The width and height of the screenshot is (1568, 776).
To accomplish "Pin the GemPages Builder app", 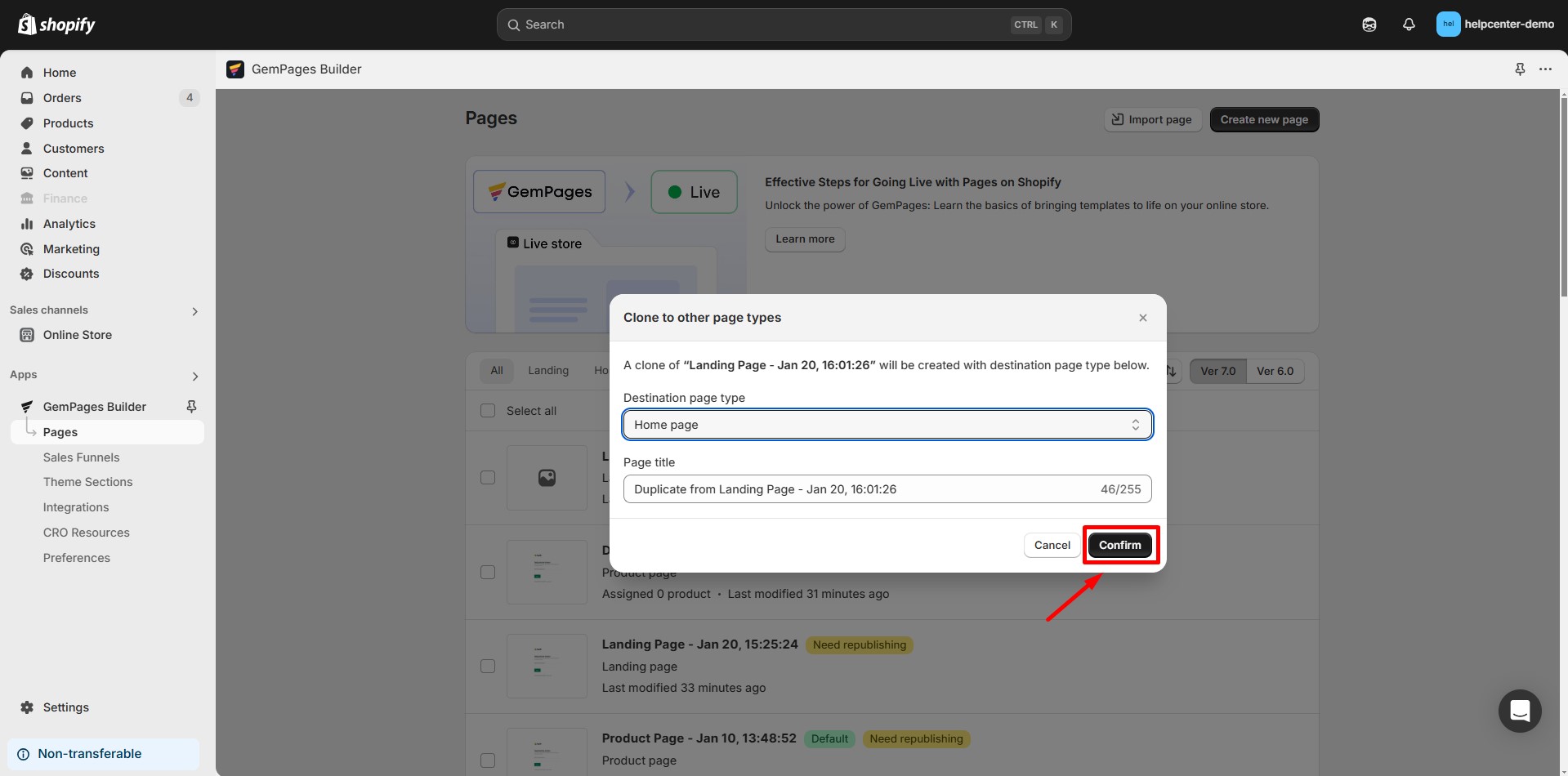I will [x=1520, y=69].
